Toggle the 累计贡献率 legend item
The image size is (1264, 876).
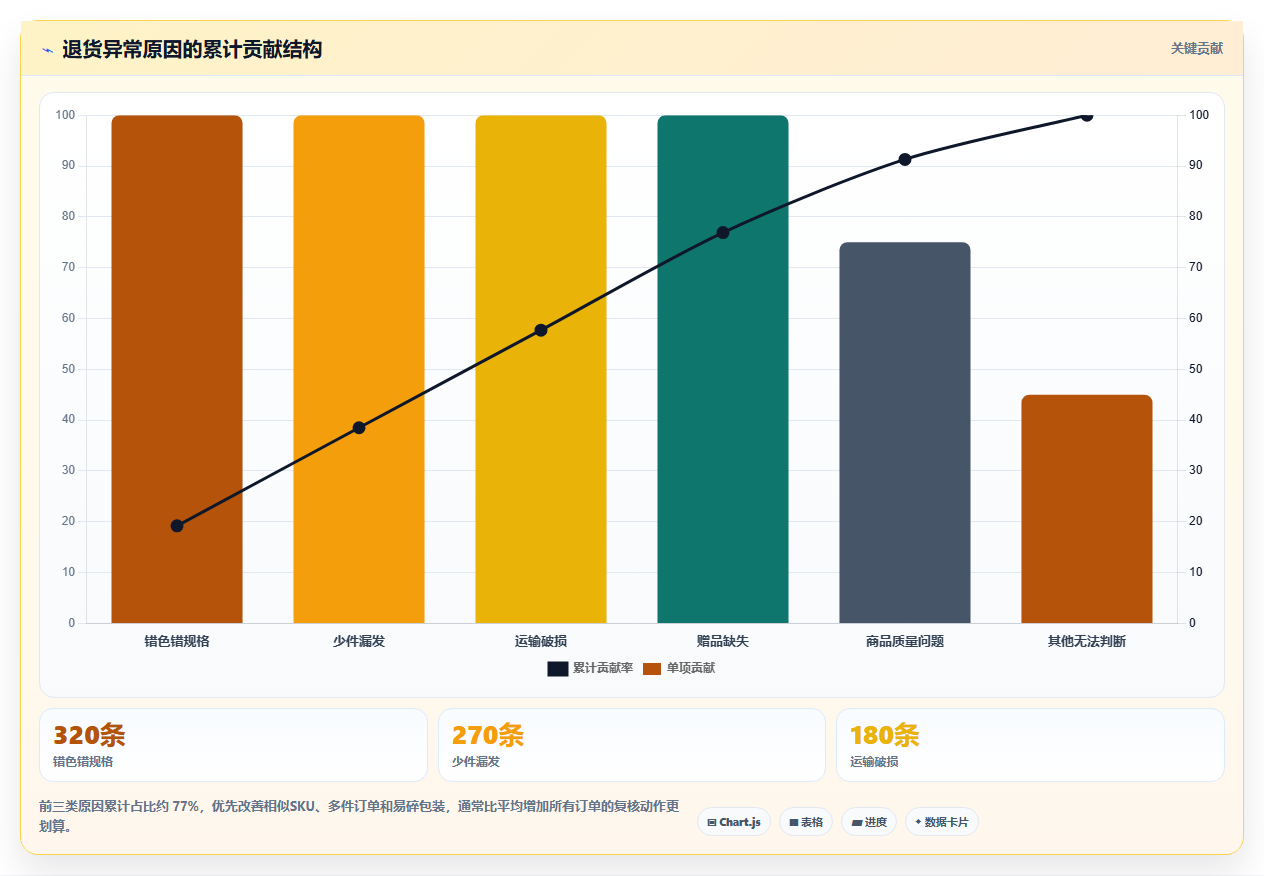pos(590,668)
